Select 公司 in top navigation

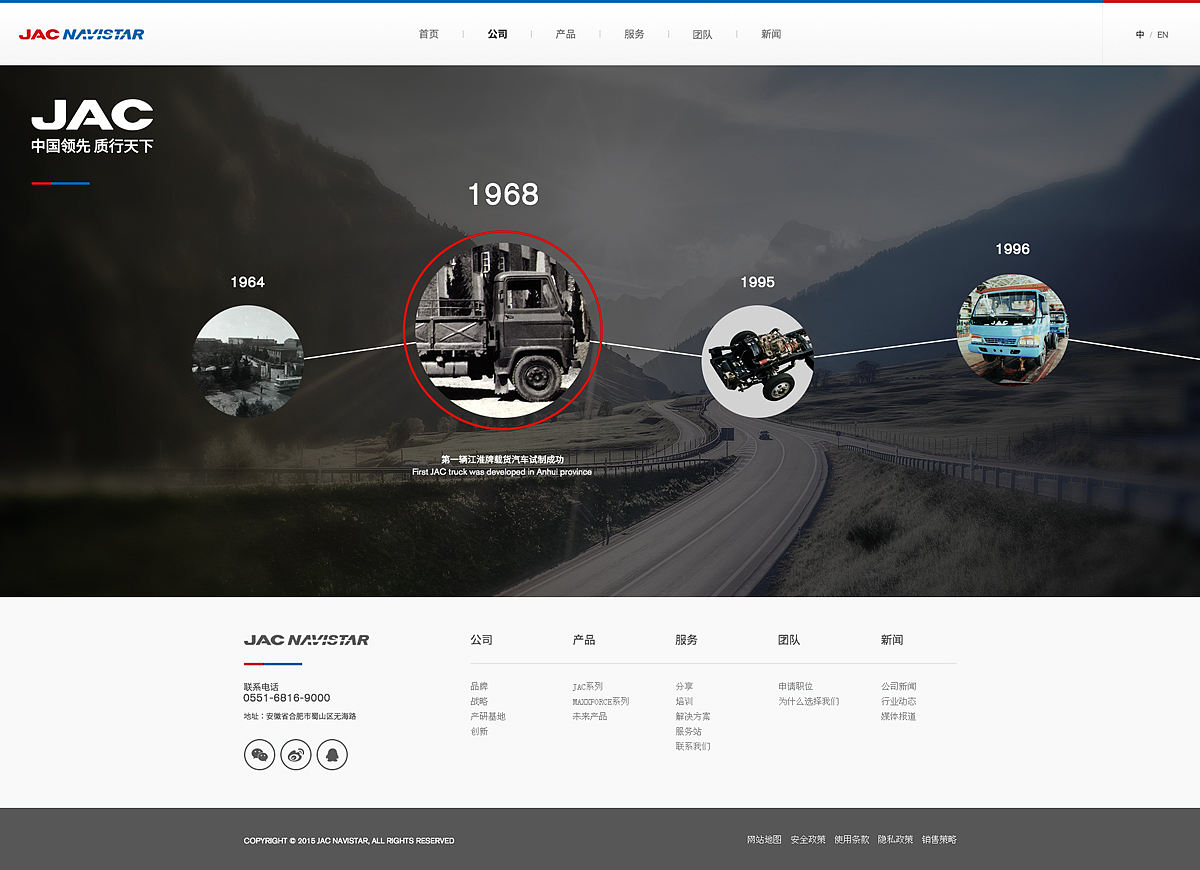[x=498, y=34]
